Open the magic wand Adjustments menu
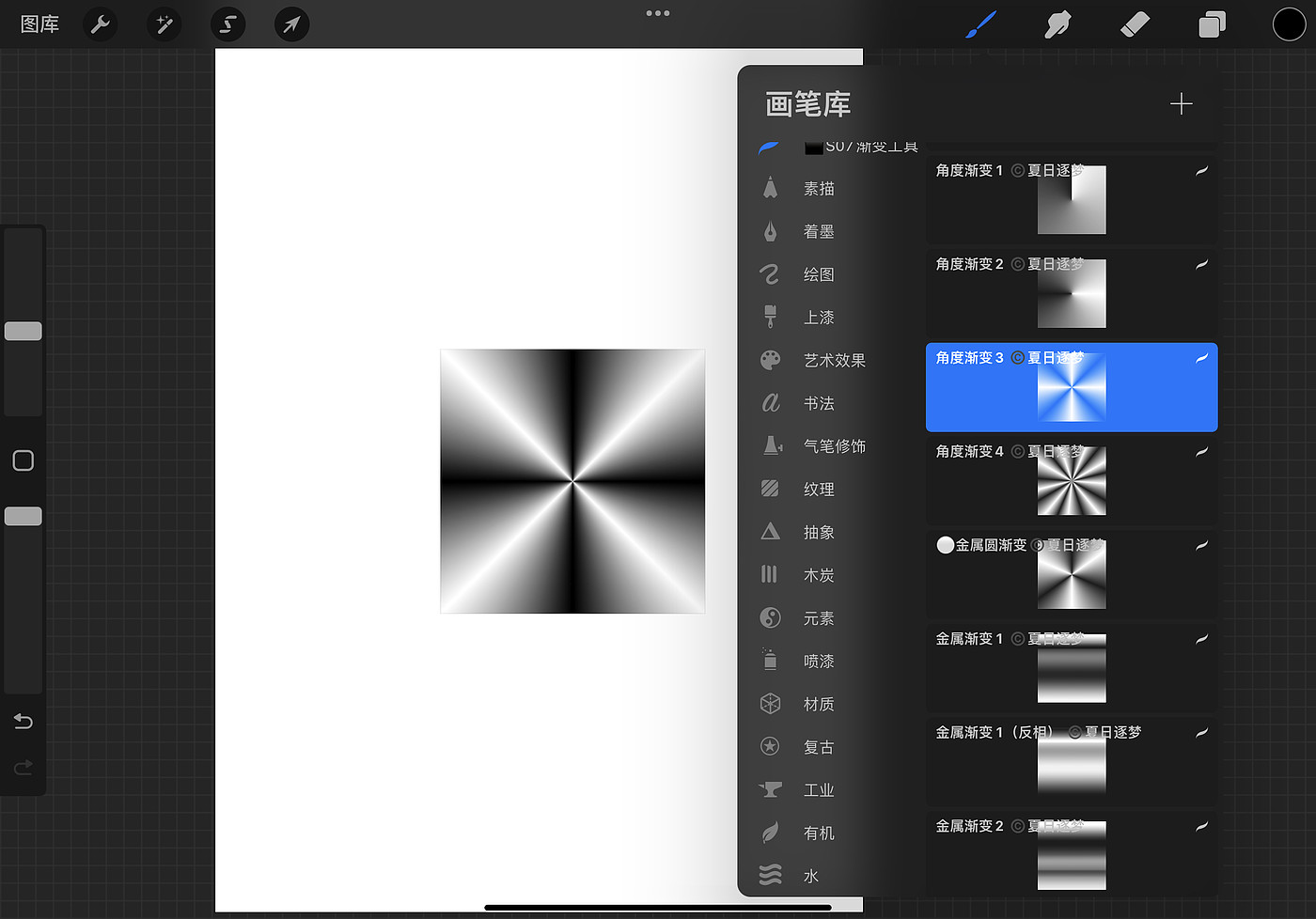Viewport: 1316px width, 919px height. click(x=164, y=24)
